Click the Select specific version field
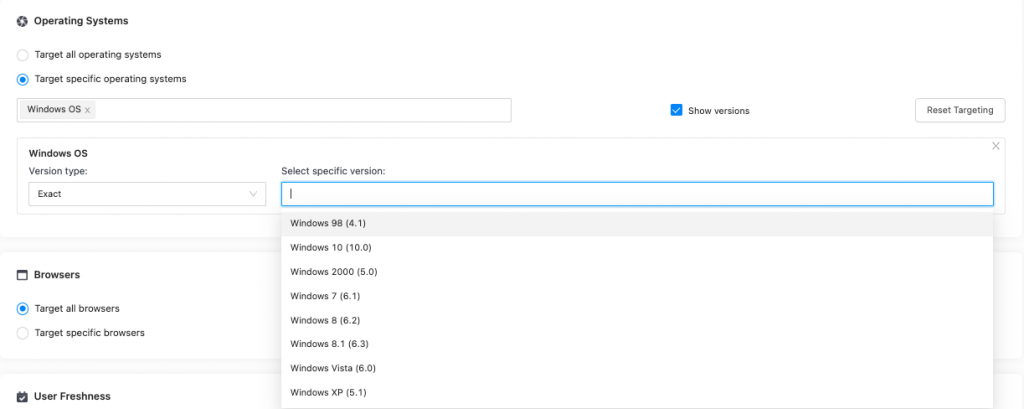This screenshot has width=1024, height=409. click(637, 194)
